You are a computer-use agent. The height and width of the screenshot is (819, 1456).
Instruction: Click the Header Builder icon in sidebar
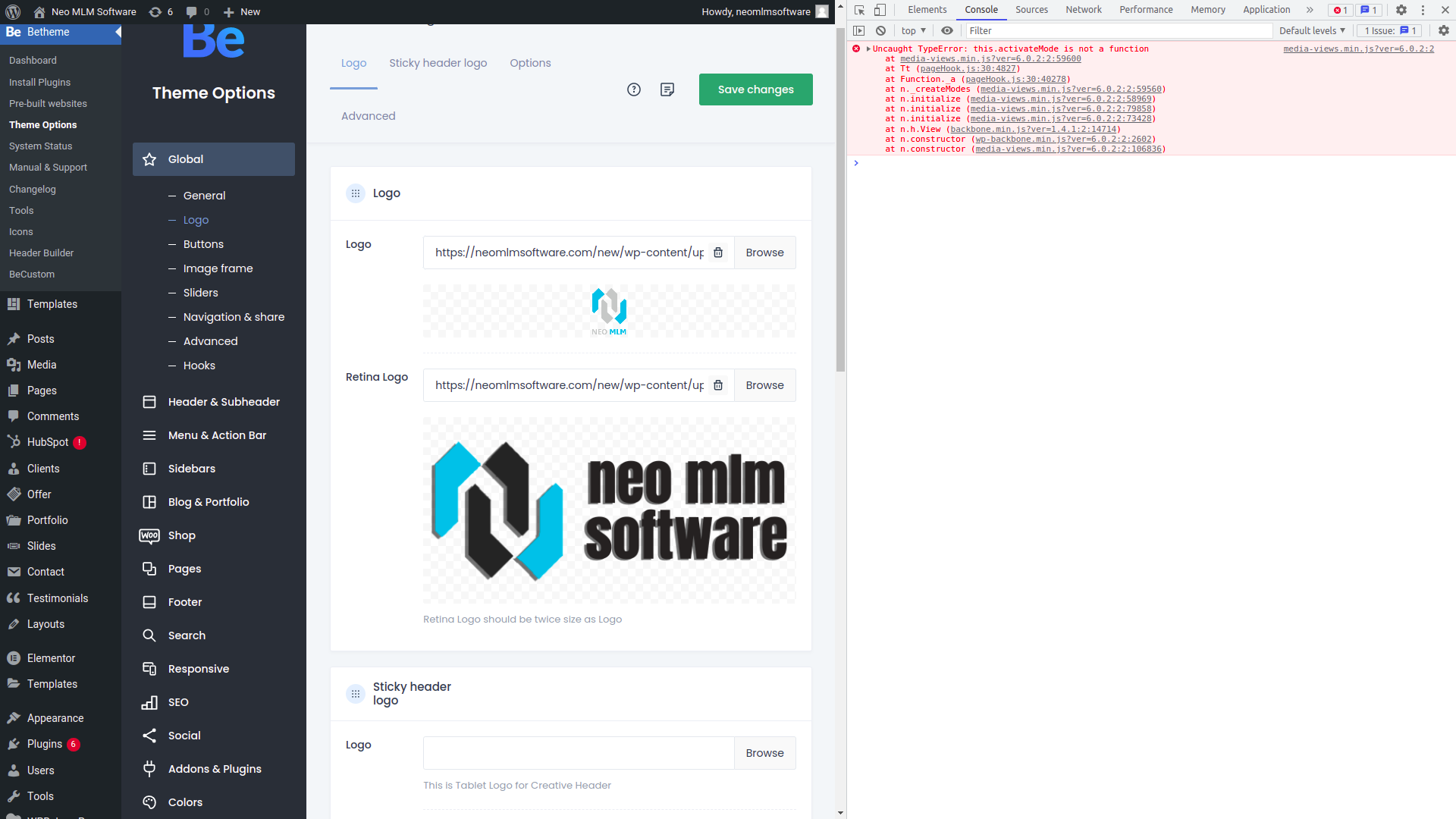pyautogui.click(x=41, y=252)
